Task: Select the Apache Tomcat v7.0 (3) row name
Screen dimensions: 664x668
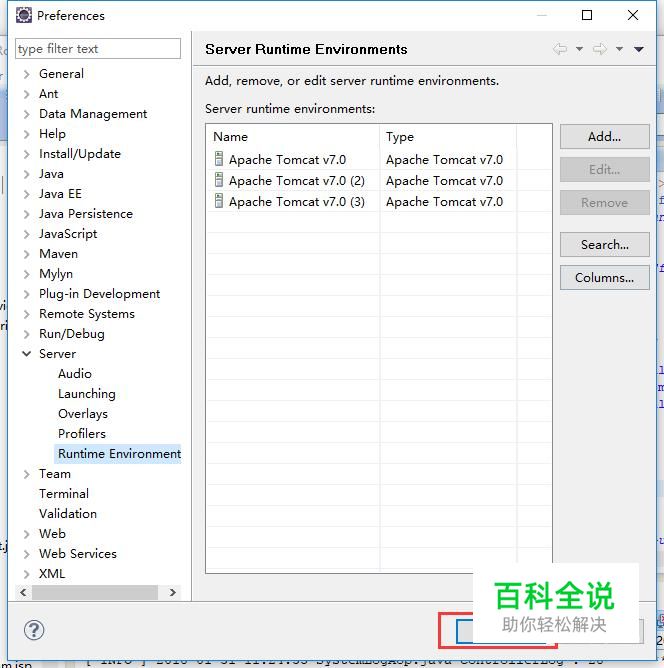Action: coord(296,202)
